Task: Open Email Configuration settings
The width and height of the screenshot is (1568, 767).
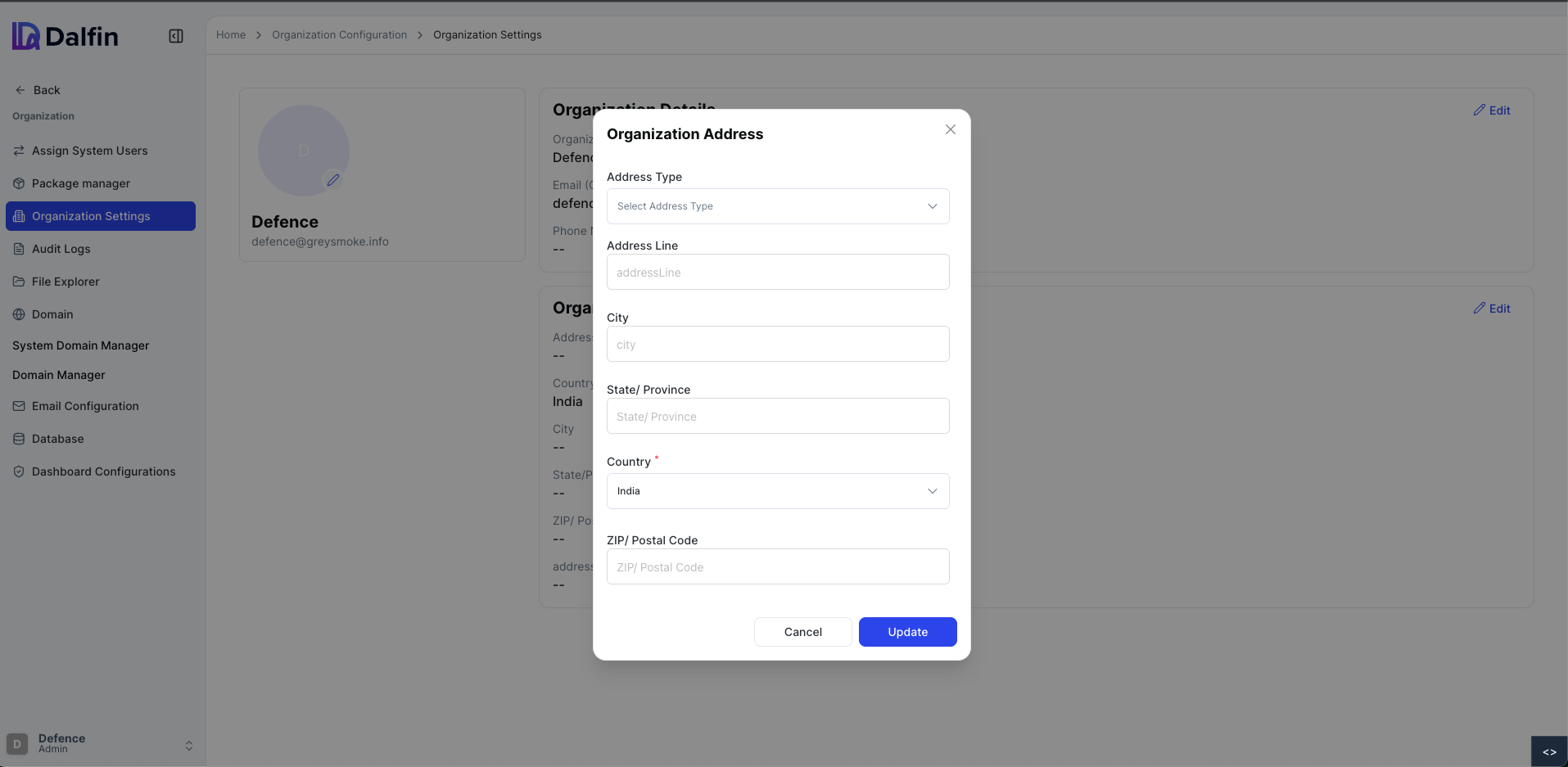Action: pyautogui.click(x=85, y=406)
